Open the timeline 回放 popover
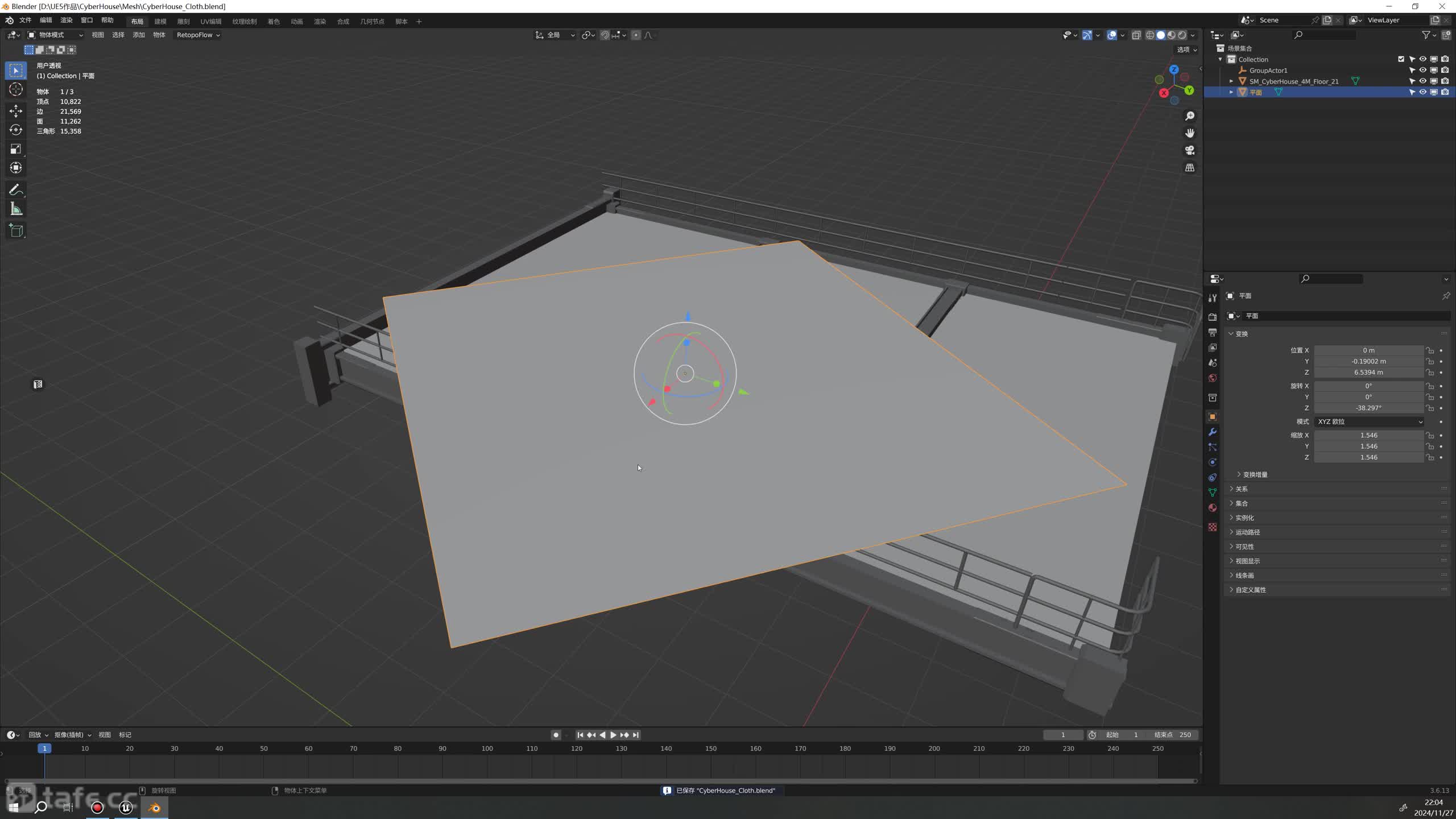1456x819 pixels. (x=38, y=735)
